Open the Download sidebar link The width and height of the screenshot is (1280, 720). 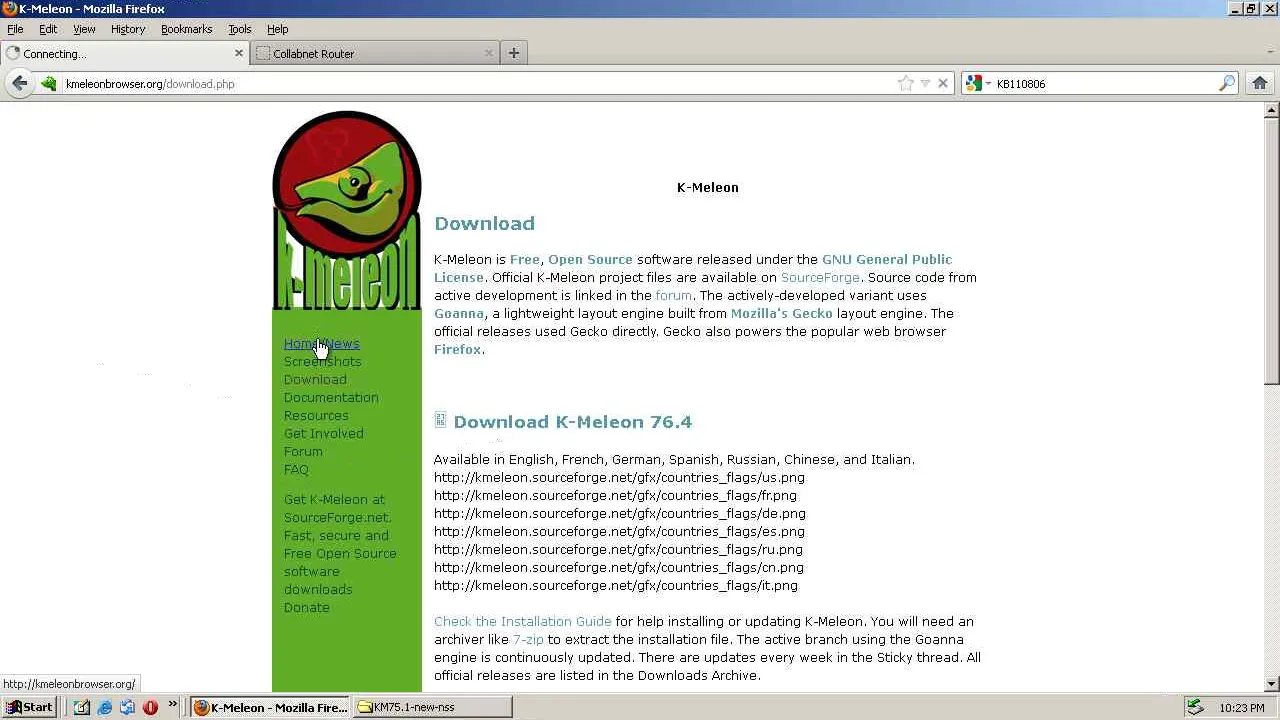tap(315, 380)
